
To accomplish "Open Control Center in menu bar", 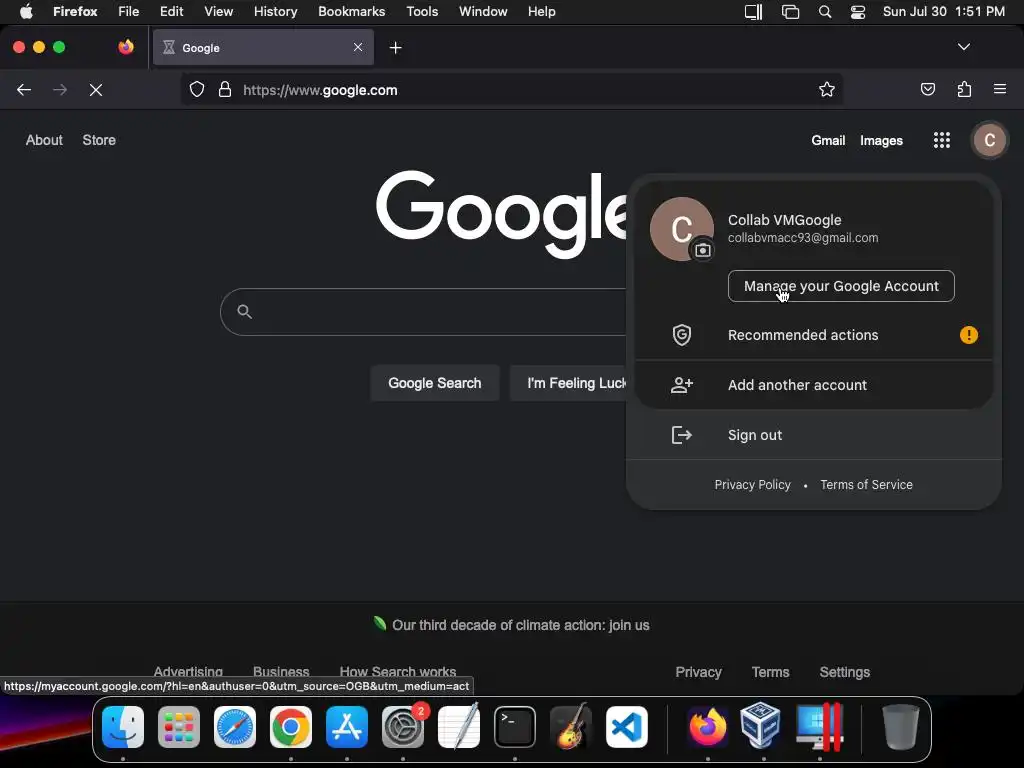I will [x=857, y=12].
